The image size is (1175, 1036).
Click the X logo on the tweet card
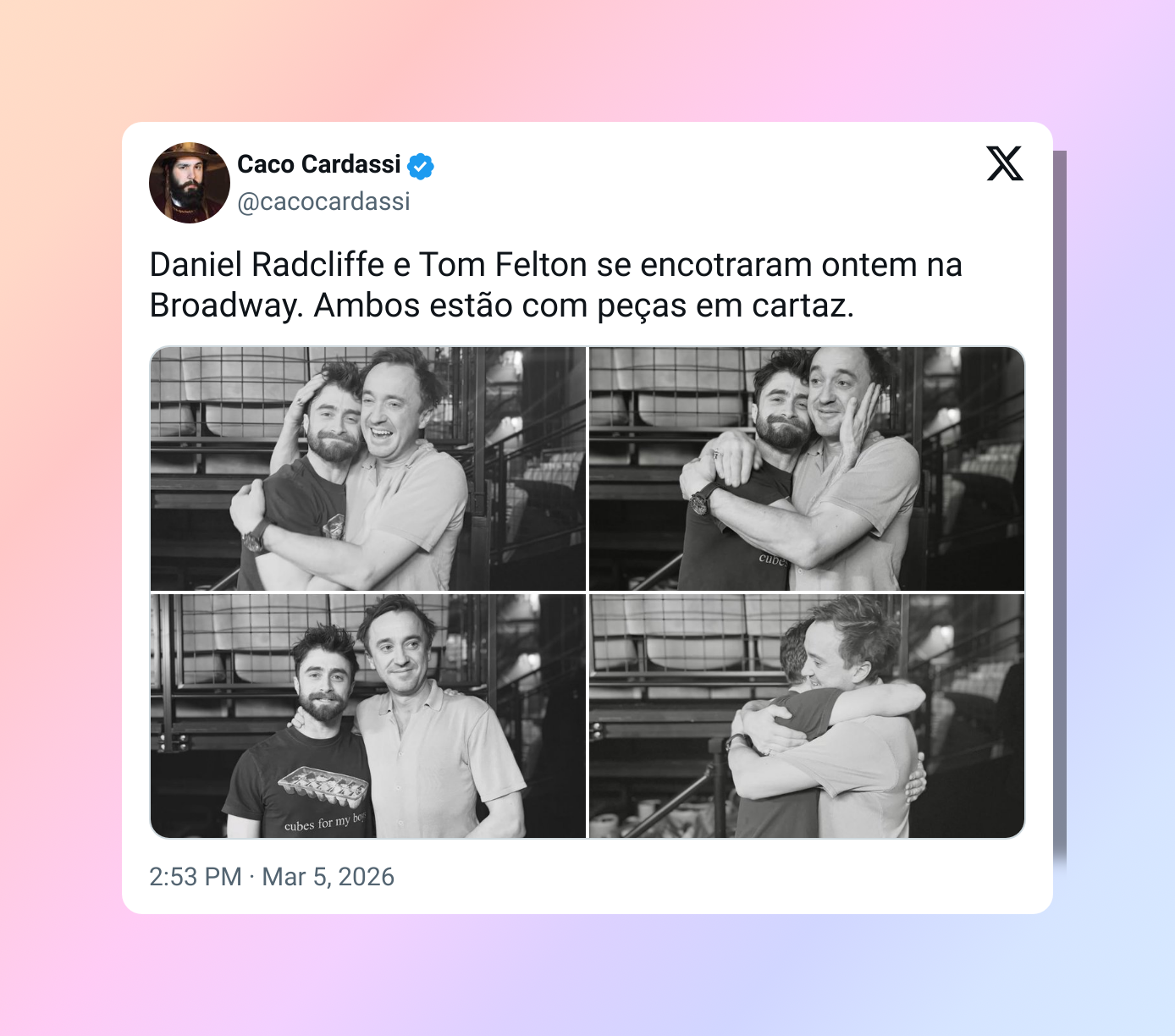tap(1005, 163)
